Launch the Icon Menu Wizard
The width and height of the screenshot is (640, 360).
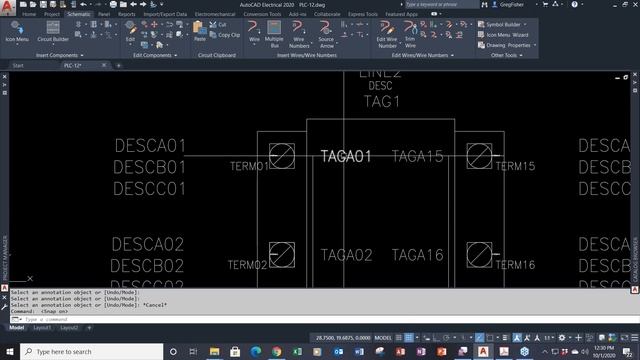pos(503,35)
